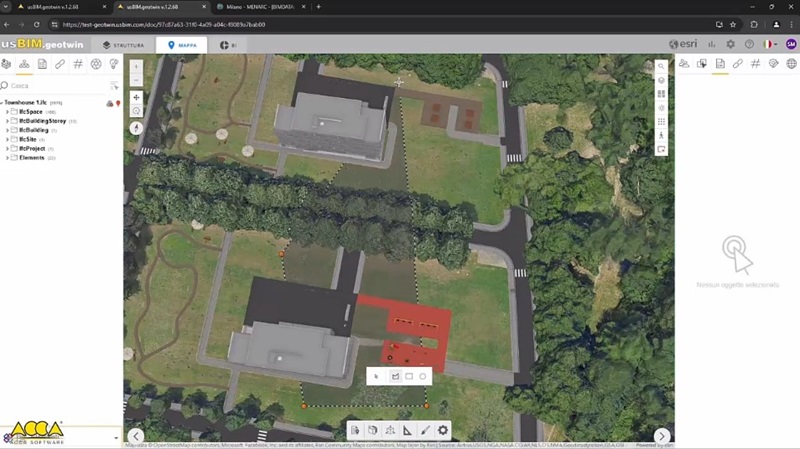Open the Italian flag language dropdown
The height and width of the screenshot is (449, 800).
pyautogui.click(x=770, y=44)
